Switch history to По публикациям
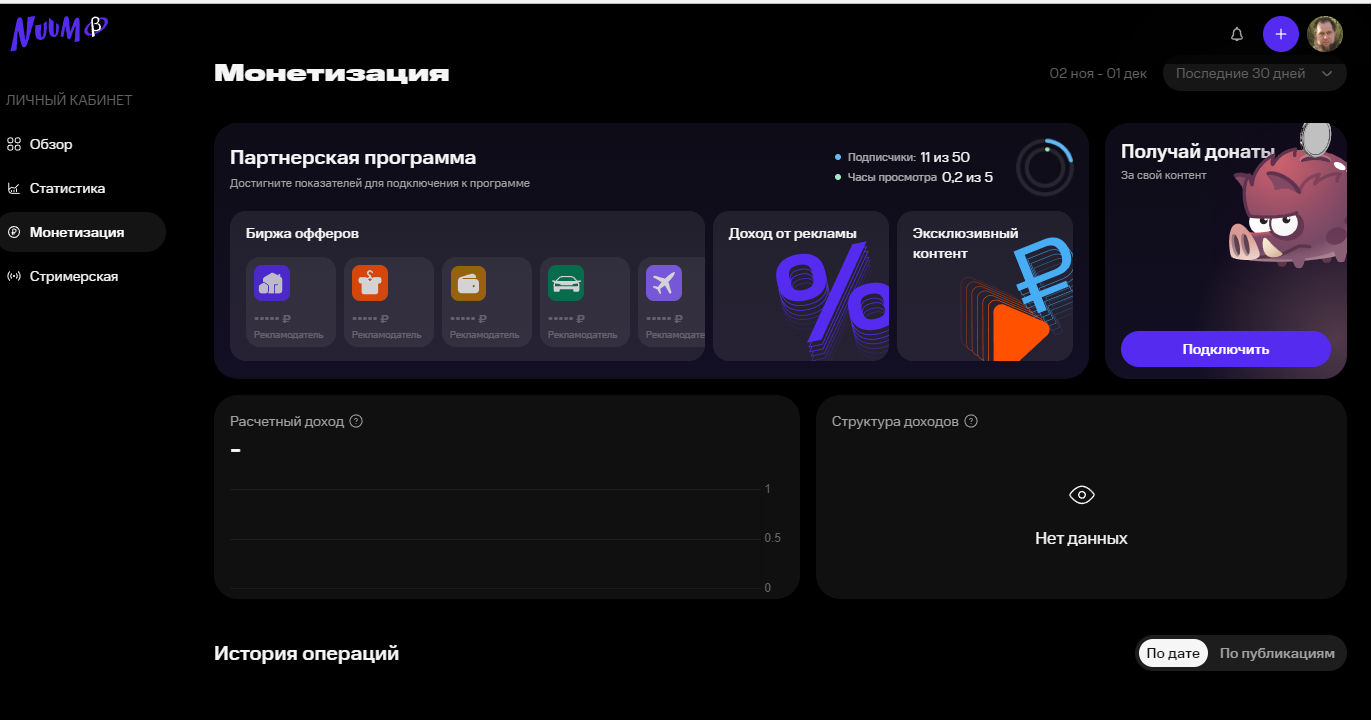 (x=1276, y=653)
